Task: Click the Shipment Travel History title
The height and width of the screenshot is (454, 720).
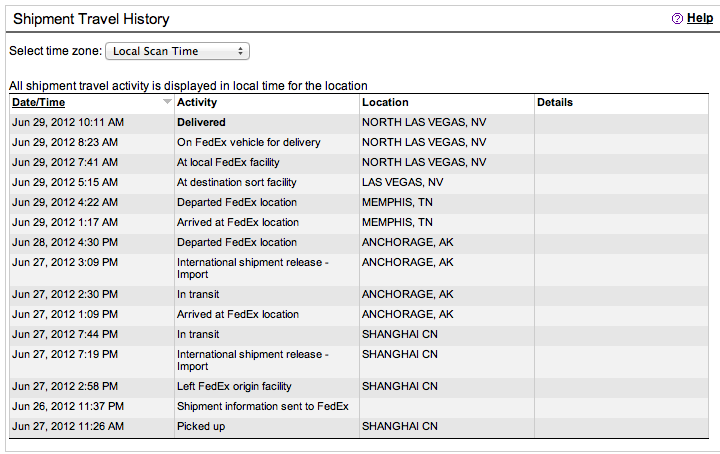Action: coord(90,19)
